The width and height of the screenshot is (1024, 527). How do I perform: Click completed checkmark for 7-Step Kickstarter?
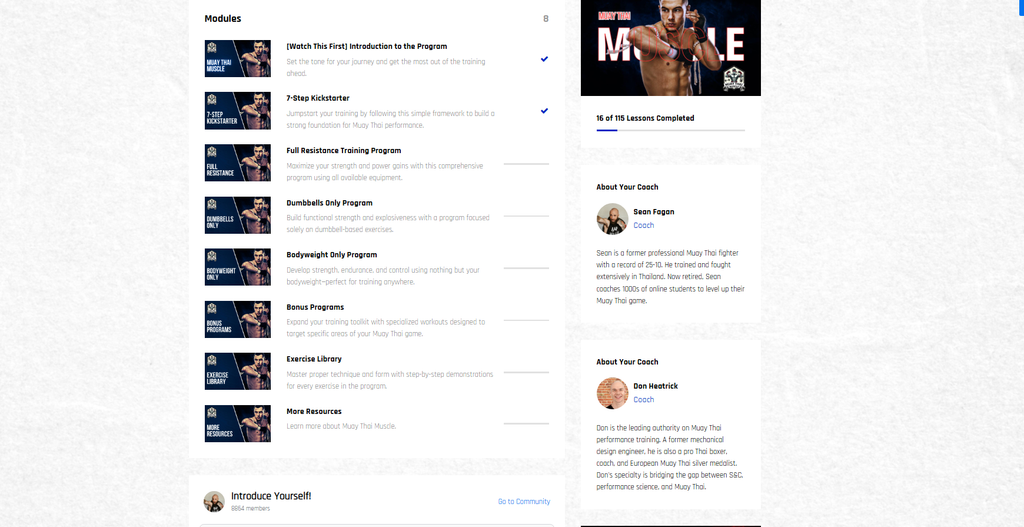point(544,110)
